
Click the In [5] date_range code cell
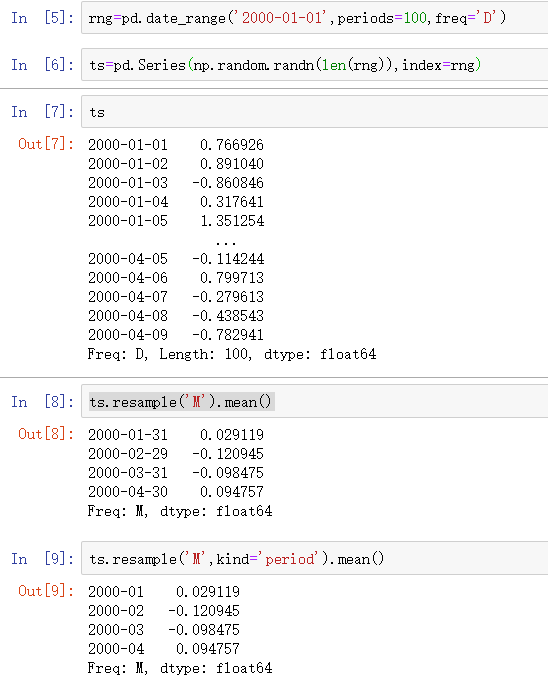coord(315,18)
